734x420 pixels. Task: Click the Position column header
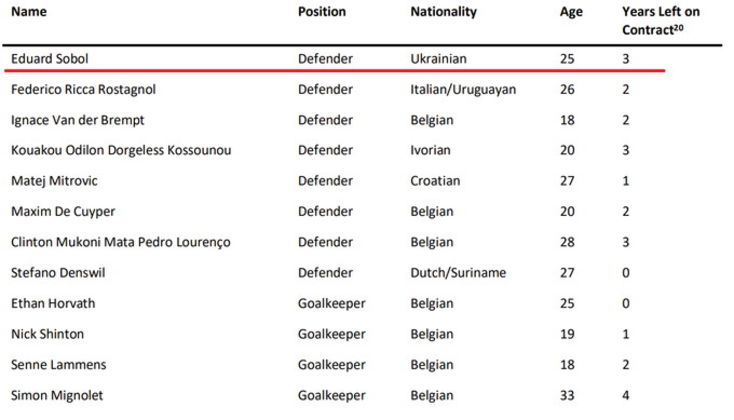(x=322, y=12)
